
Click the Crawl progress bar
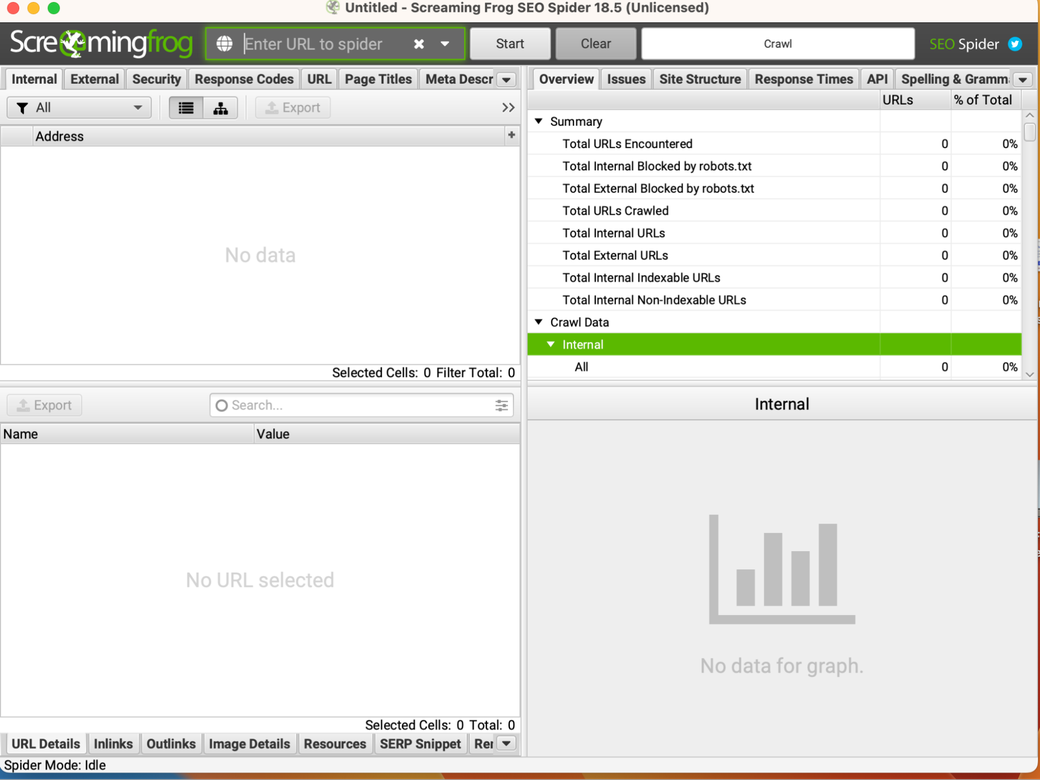778,44
